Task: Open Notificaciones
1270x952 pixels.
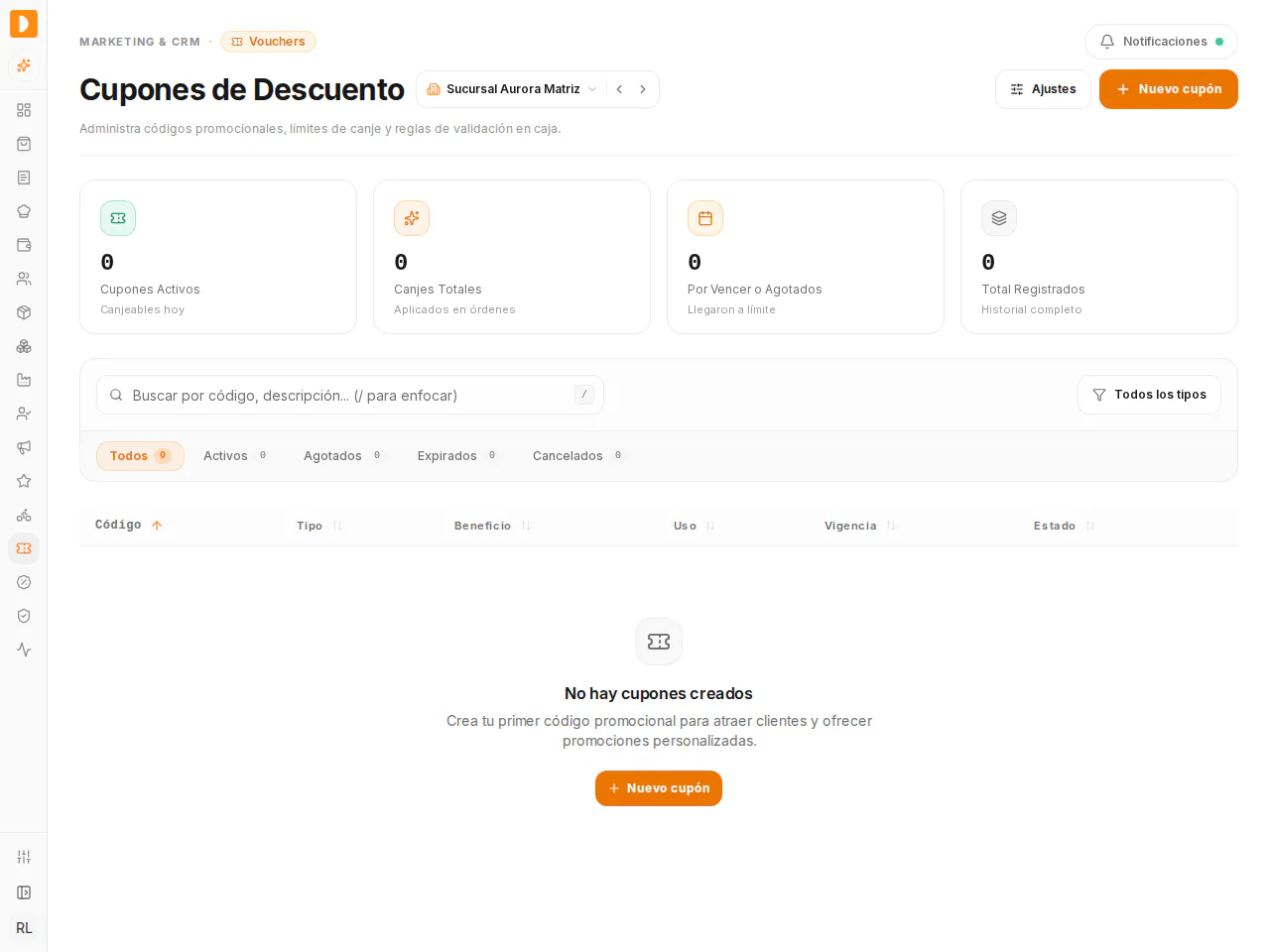Action: click(1161, 42)
